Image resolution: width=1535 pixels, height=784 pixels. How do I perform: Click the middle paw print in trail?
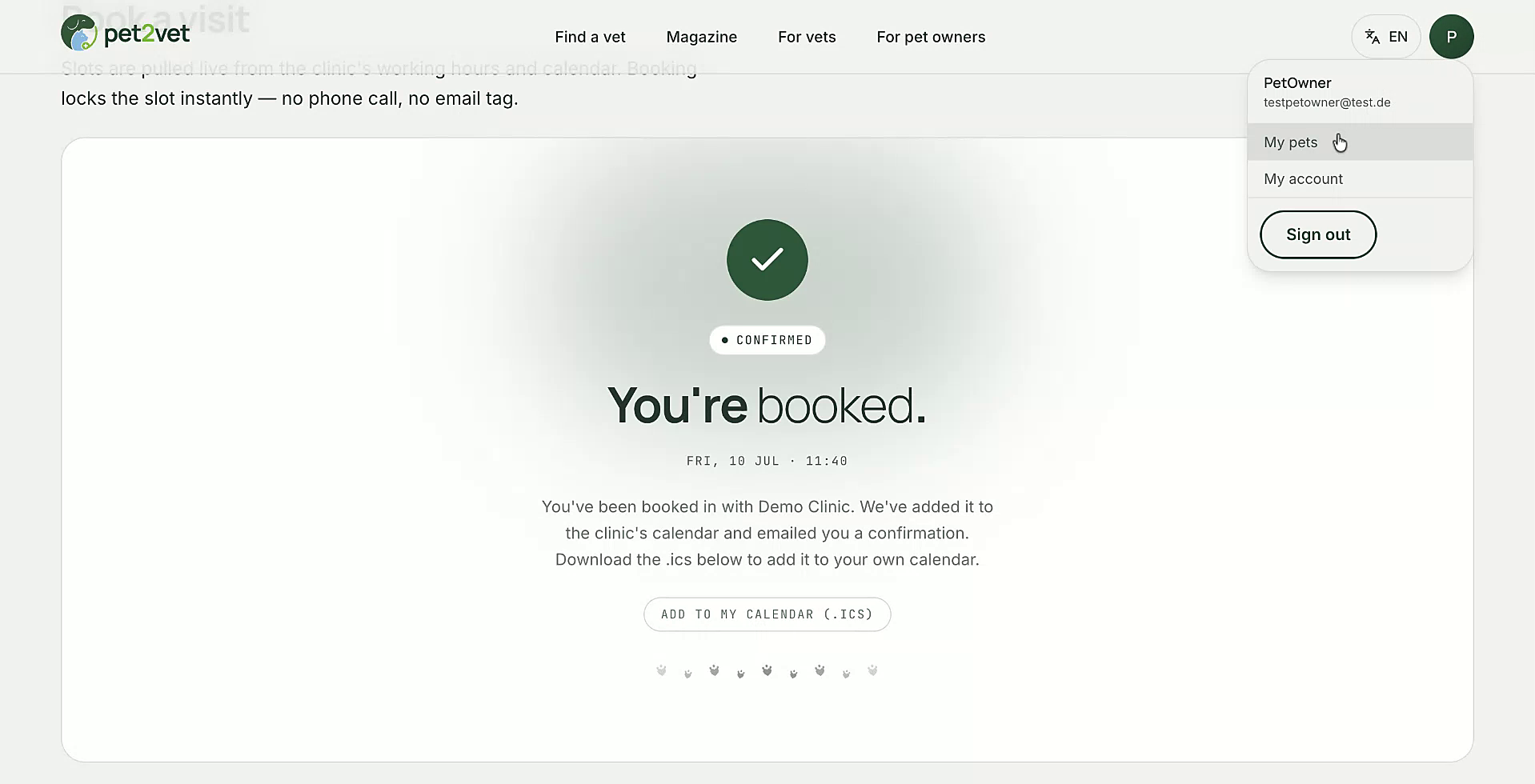click(x=767, y=670)
